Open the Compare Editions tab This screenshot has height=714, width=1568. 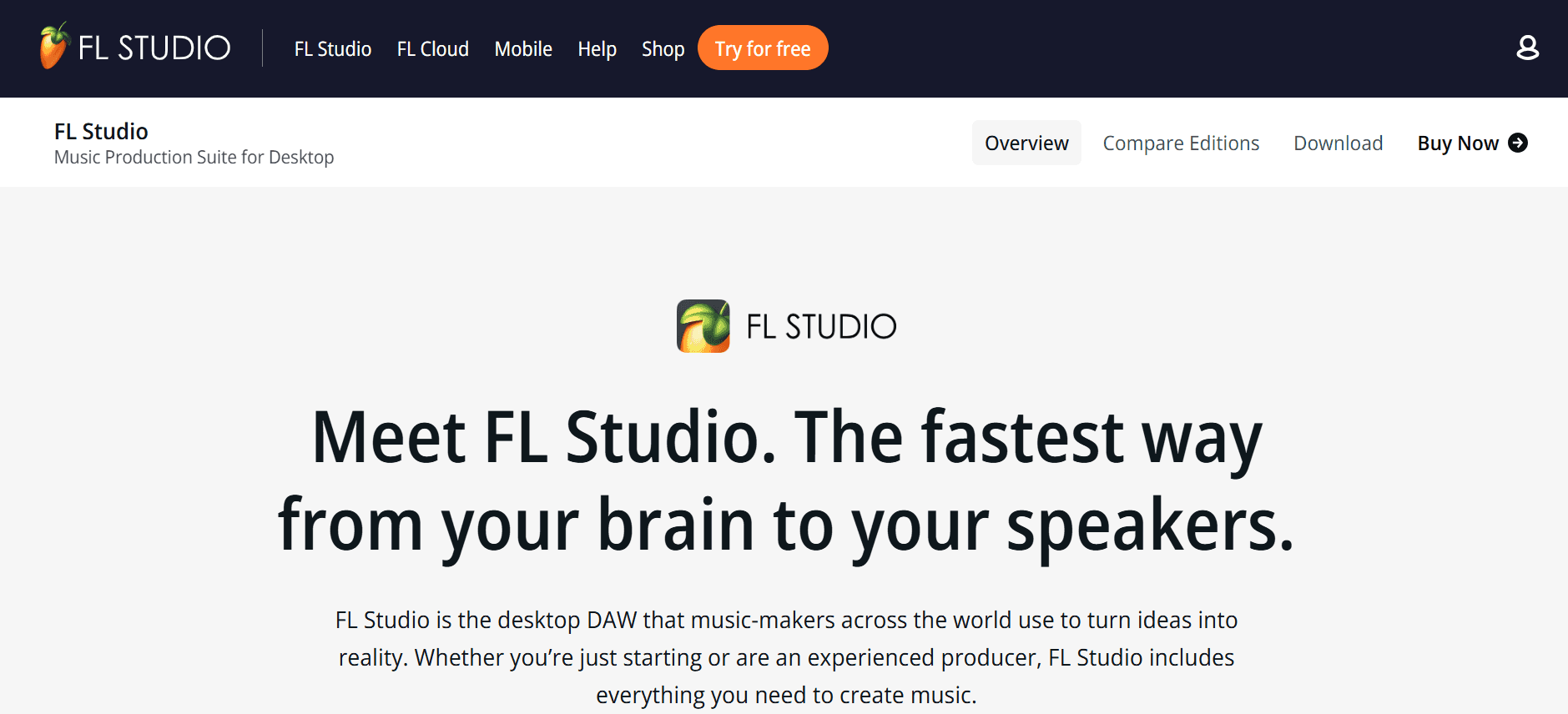[1181, 143]
